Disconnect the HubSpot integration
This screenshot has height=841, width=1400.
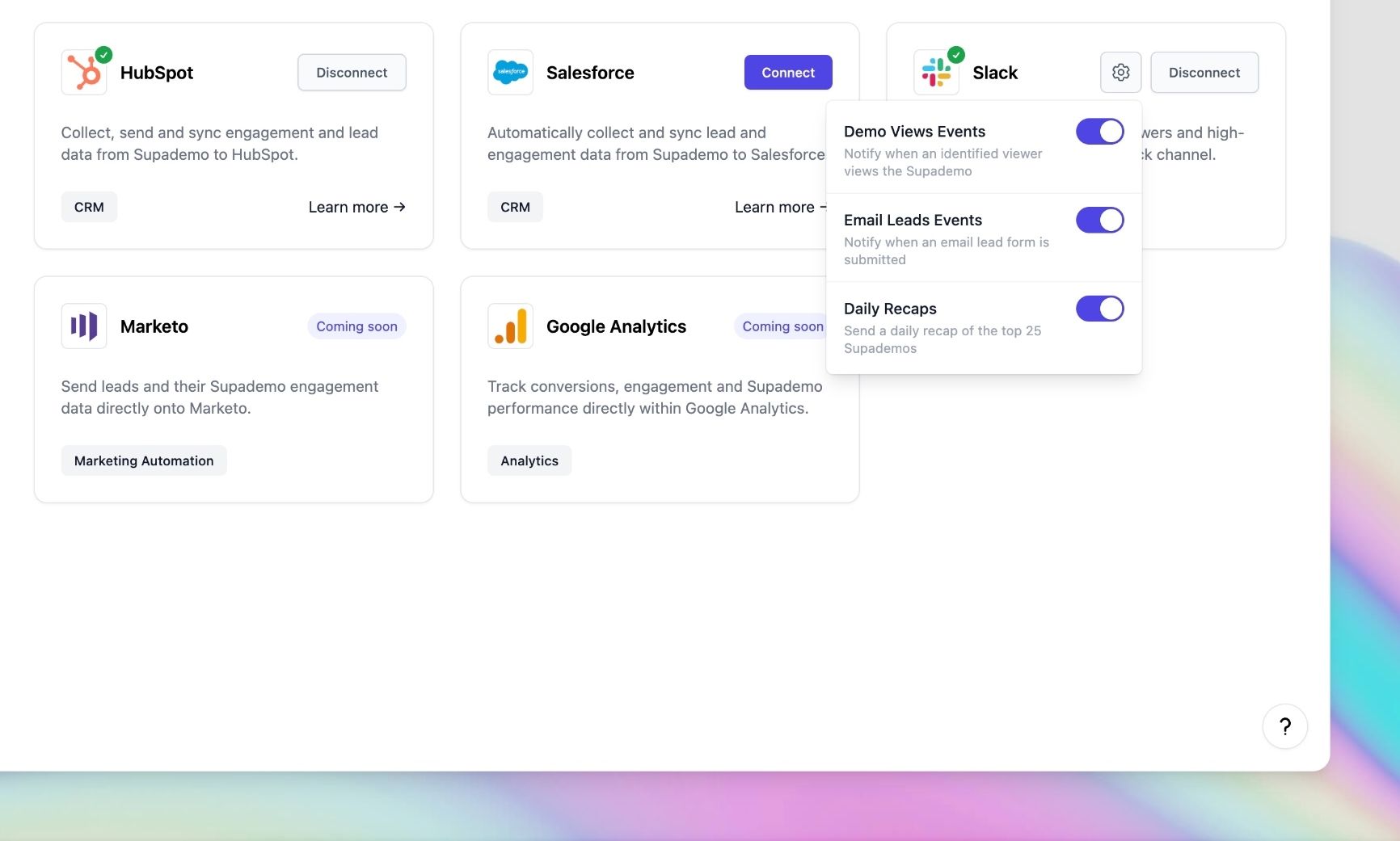click(x=352, y=73)
